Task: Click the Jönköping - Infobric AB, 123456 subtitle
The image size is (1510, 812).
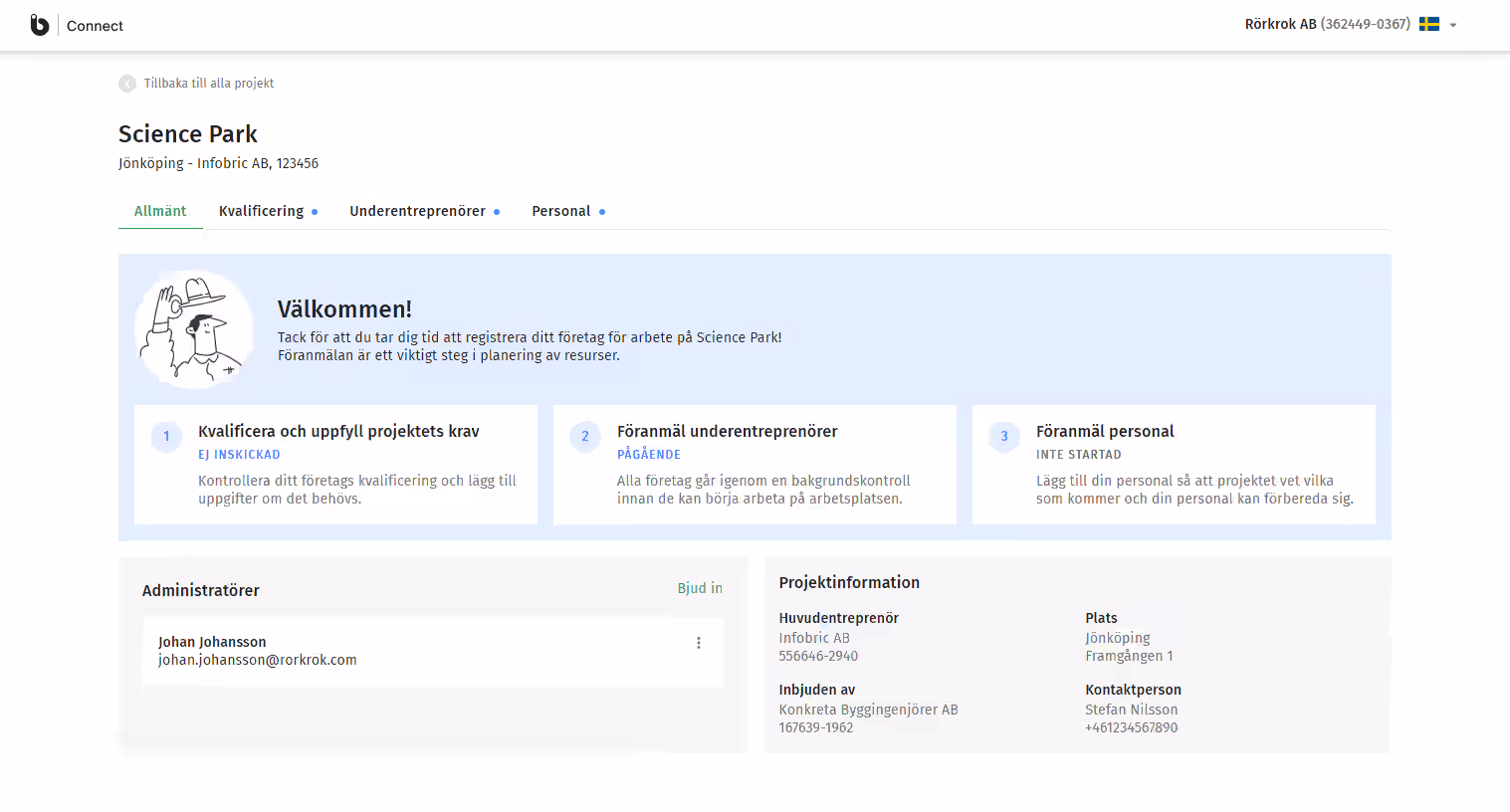Action: 218,163
